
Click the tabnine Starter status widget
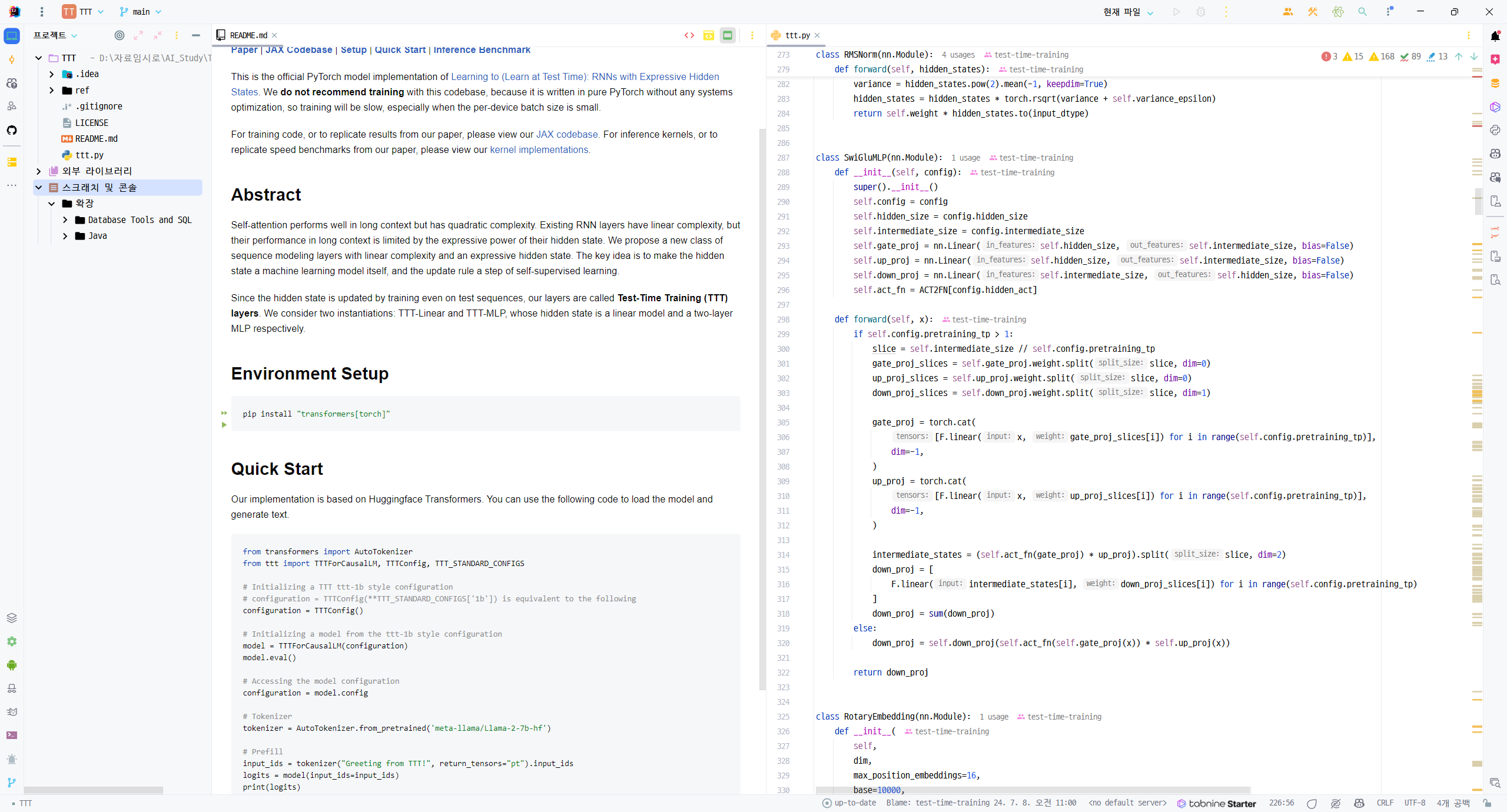click(1216, 803)
